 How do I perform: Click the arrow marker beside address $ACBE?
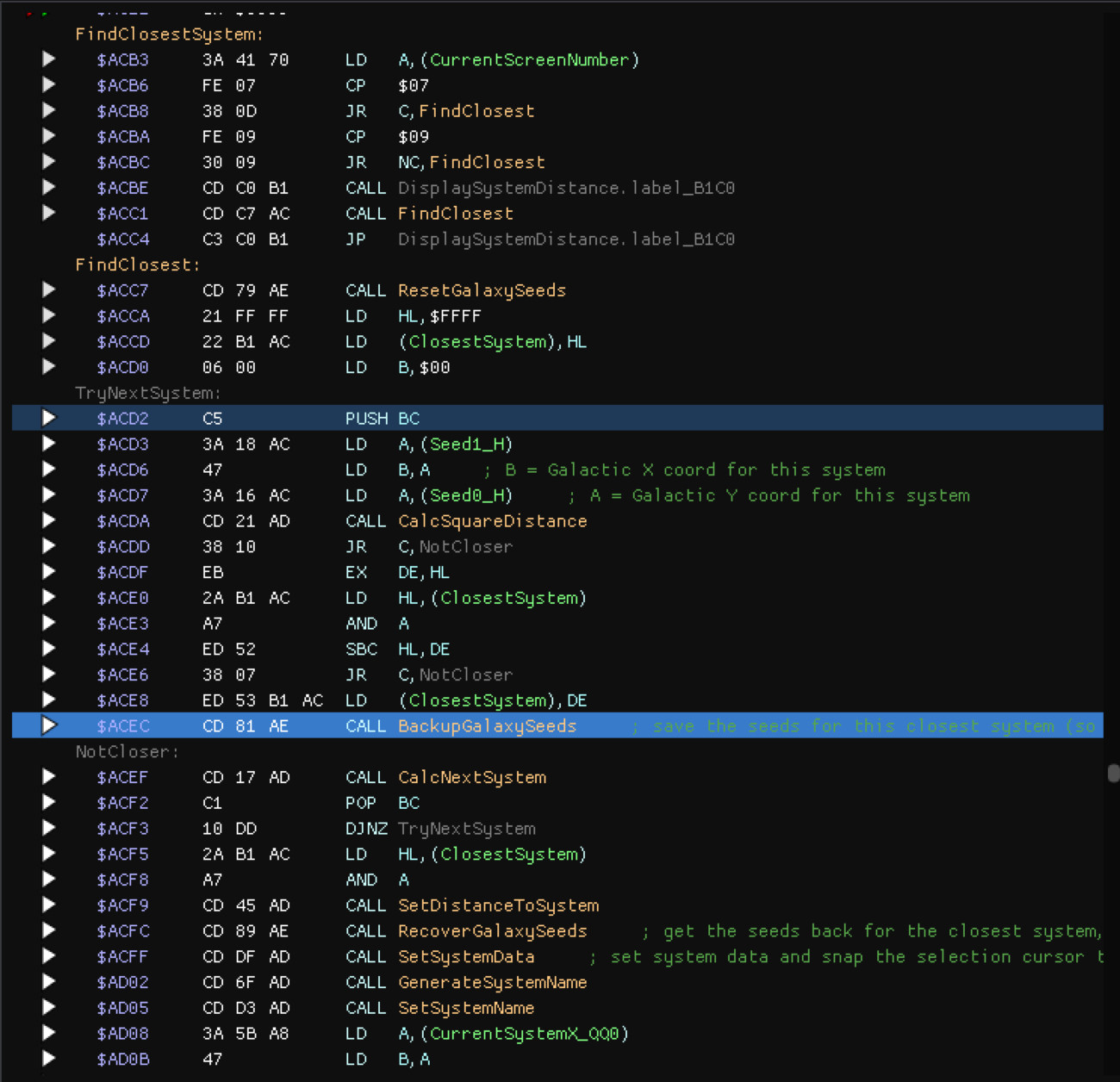(49, 188)
